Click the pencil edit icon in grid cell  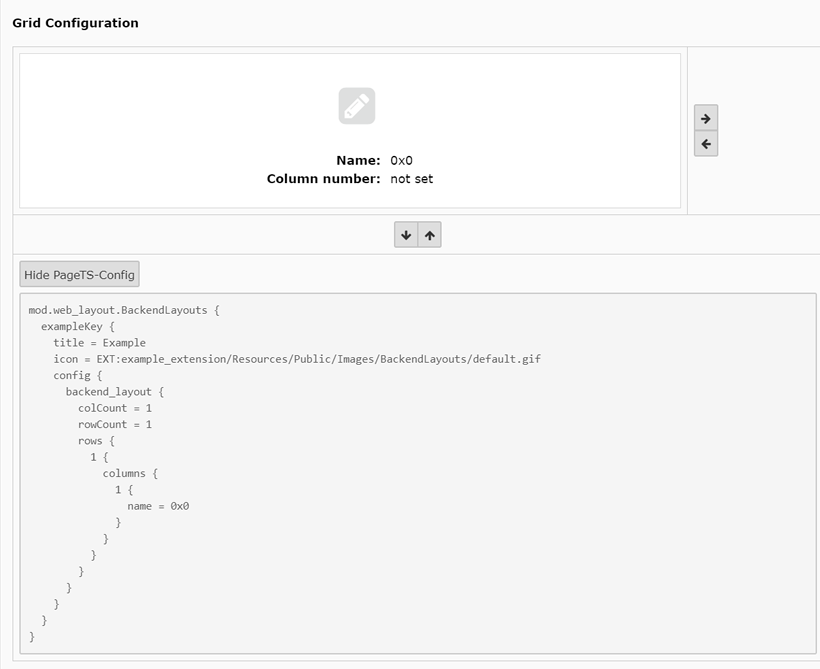coord(356,106)
